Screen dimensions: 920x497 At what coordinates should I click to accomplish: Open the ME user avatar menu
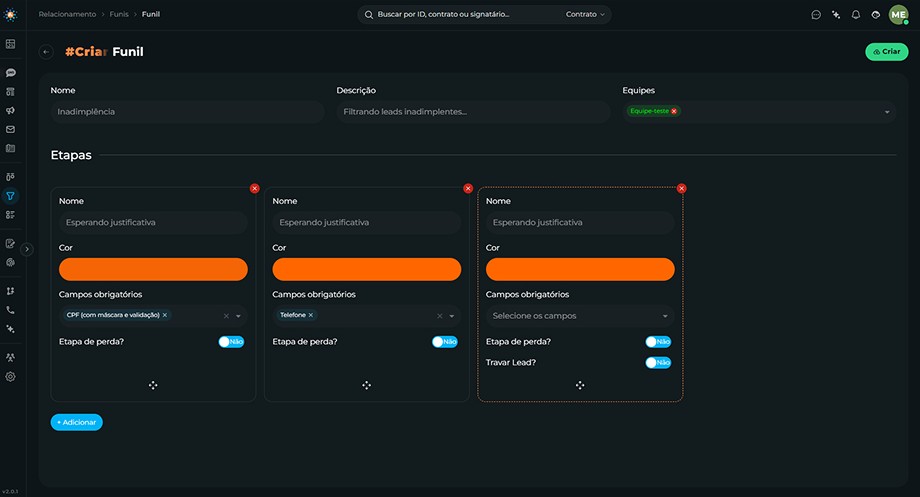coord(898,15)
